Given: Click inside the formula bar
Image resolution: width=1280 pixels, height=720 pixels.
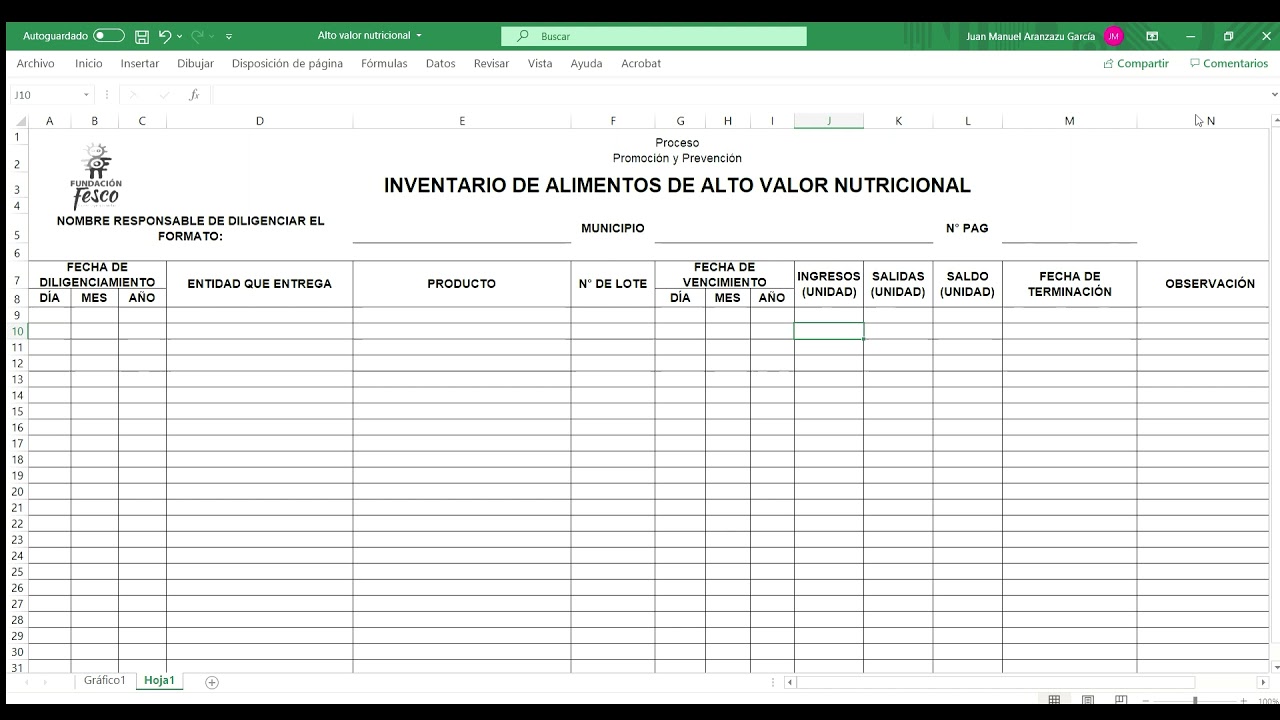Looking at the screenshot, I should (738, 95).
